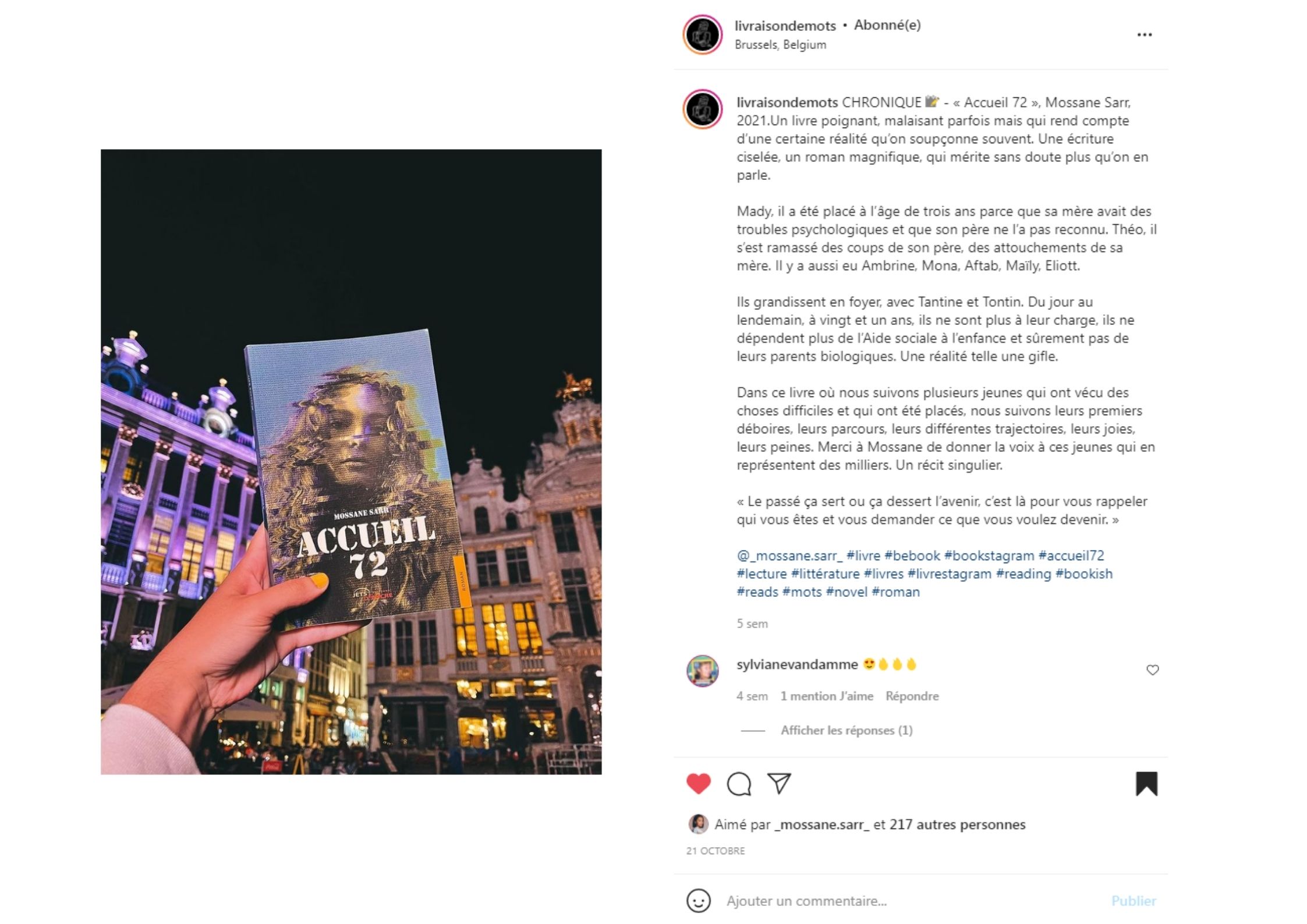This screenshot has height=924, width=1307.
Task: Open the three-dot options menu
Action: point(1144,35)
